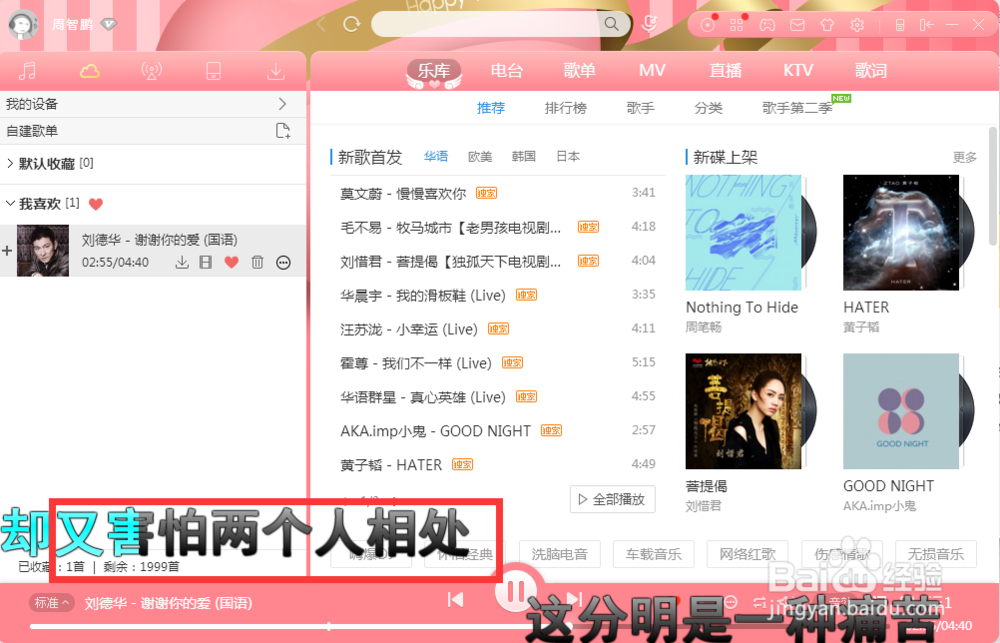
Task: Select the 歌手 sub-tab
Action: pos(640,108)
